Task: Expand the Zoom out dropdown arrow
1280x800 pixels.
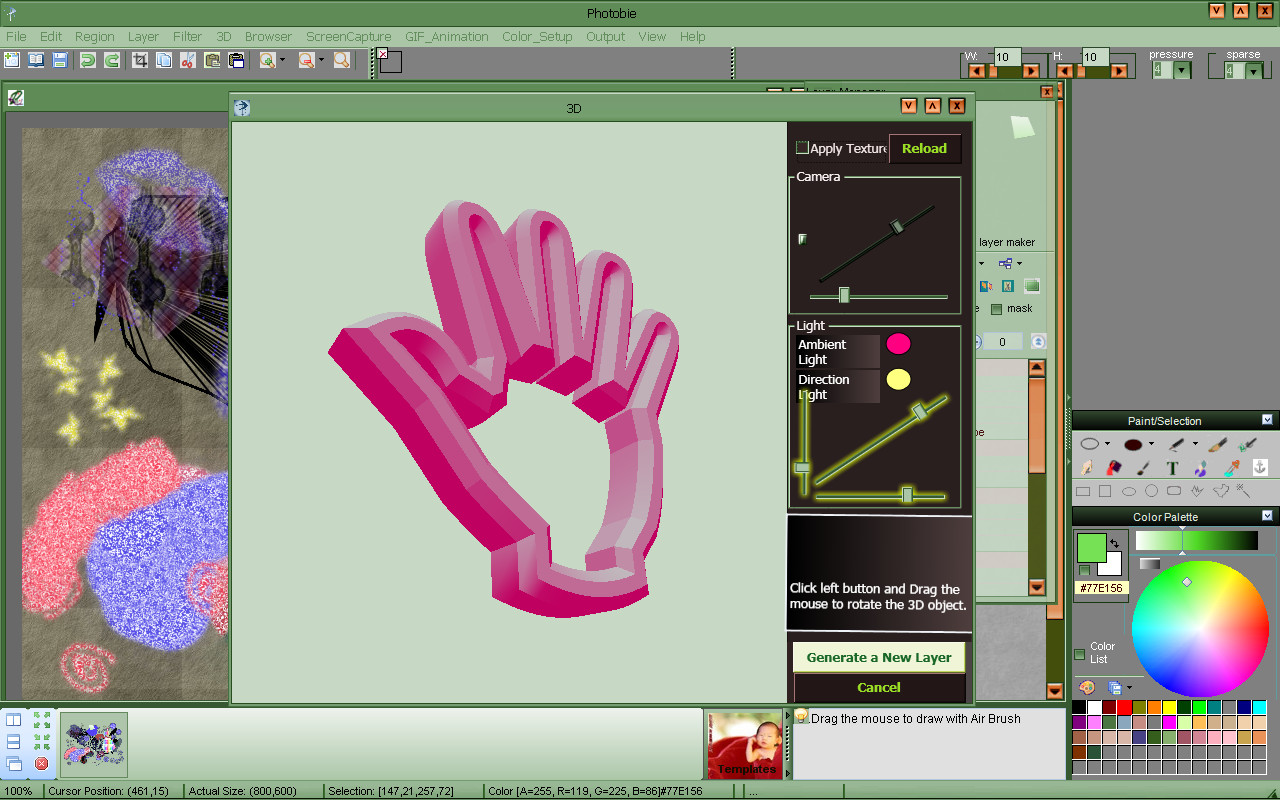Action: click(321, 60)
